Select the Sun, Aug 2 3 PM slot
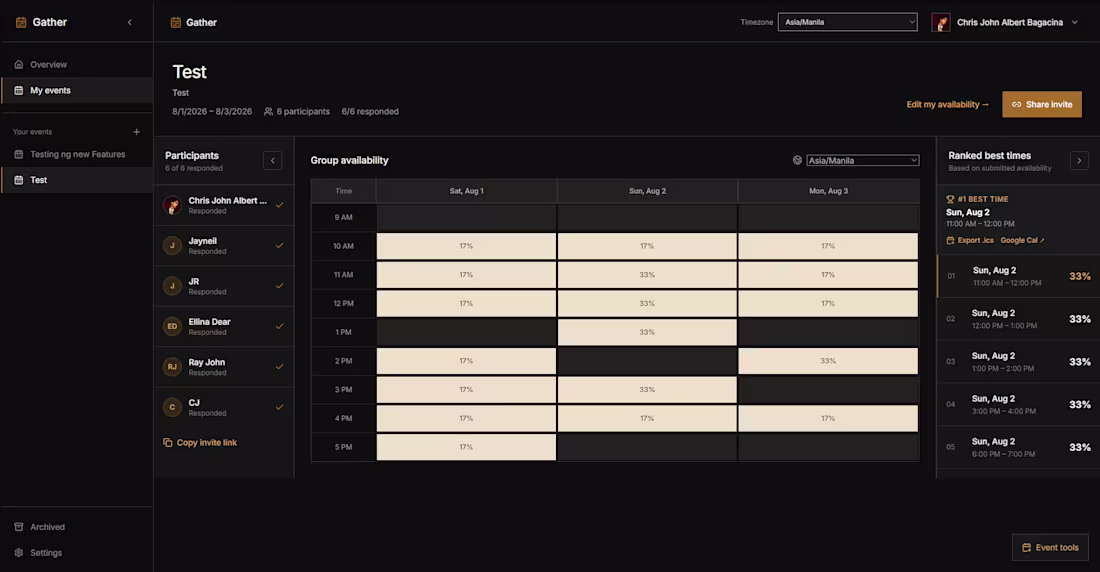 tap(648, 390)
